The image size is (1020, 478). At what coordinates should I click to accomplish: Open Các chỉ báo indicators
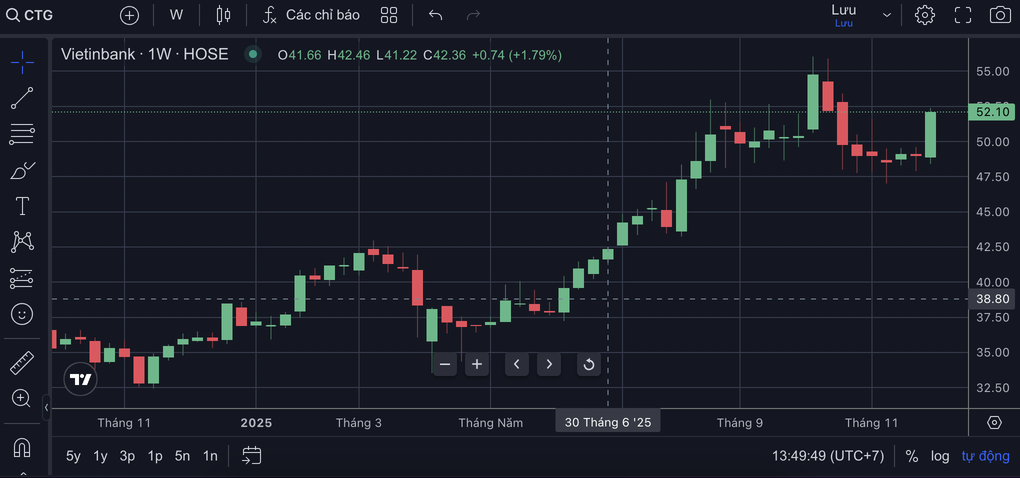tap(311, 15)
